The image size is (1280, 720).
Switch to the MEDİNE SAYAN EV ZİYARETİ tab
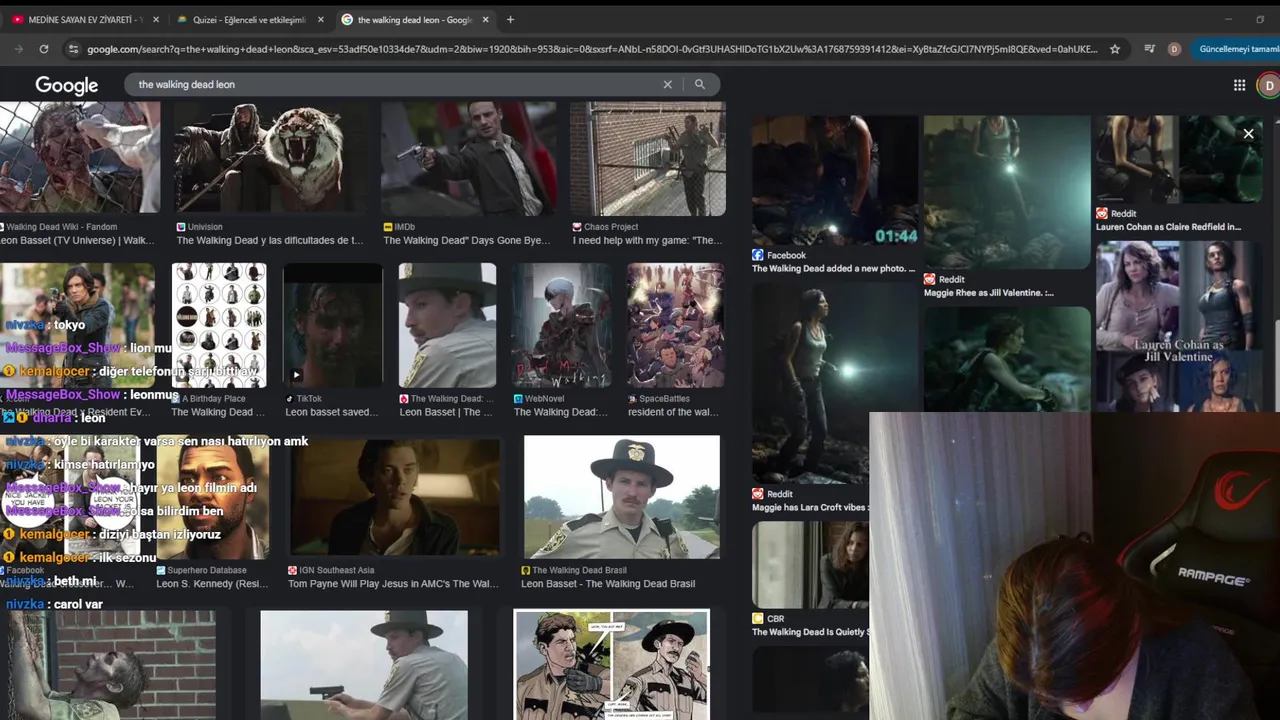point(85,19)
